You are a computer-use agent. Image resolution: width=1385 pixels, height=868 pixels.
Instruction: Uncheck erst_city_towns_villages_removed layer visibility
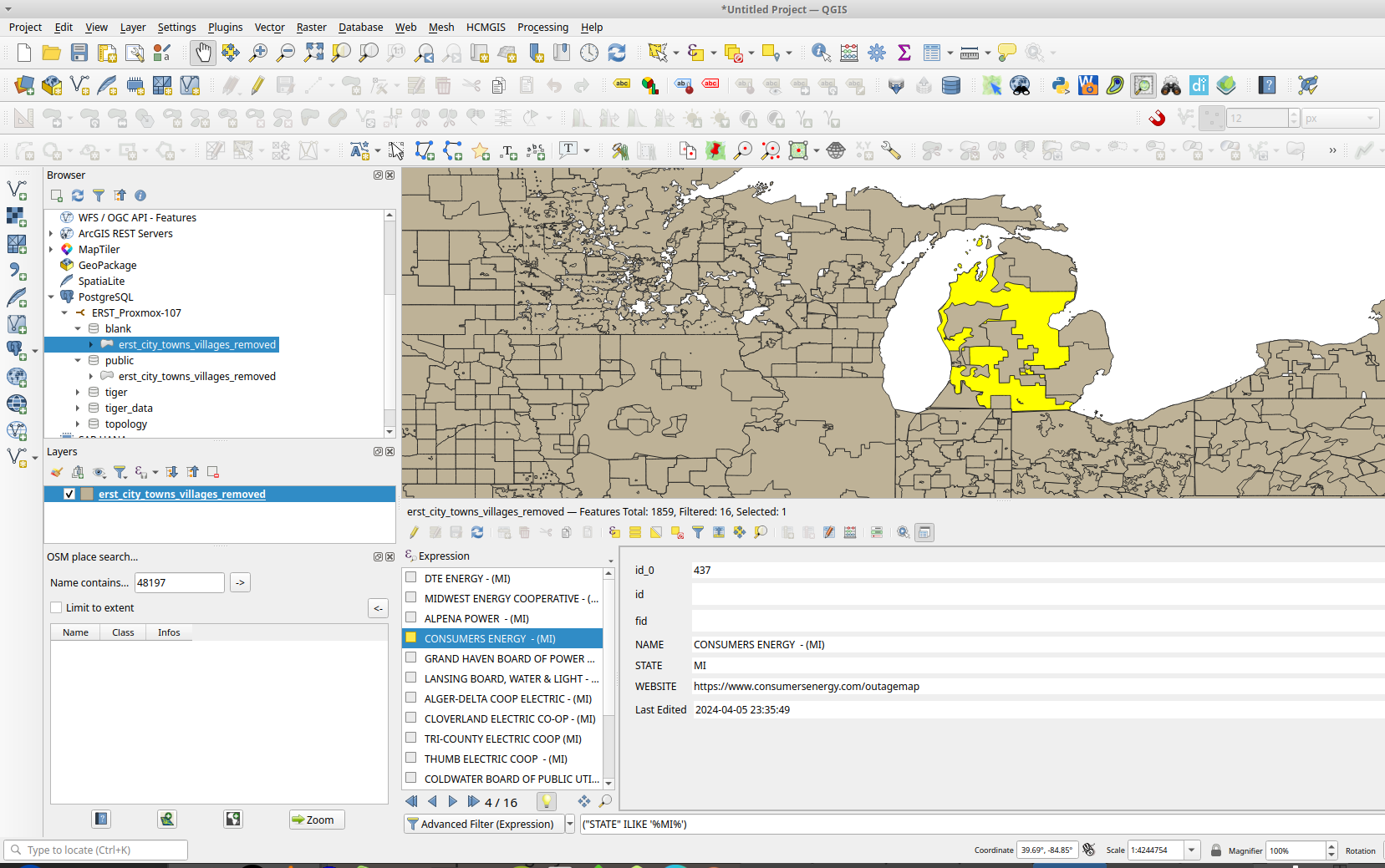pyautogui.click(x=69, y=495)
